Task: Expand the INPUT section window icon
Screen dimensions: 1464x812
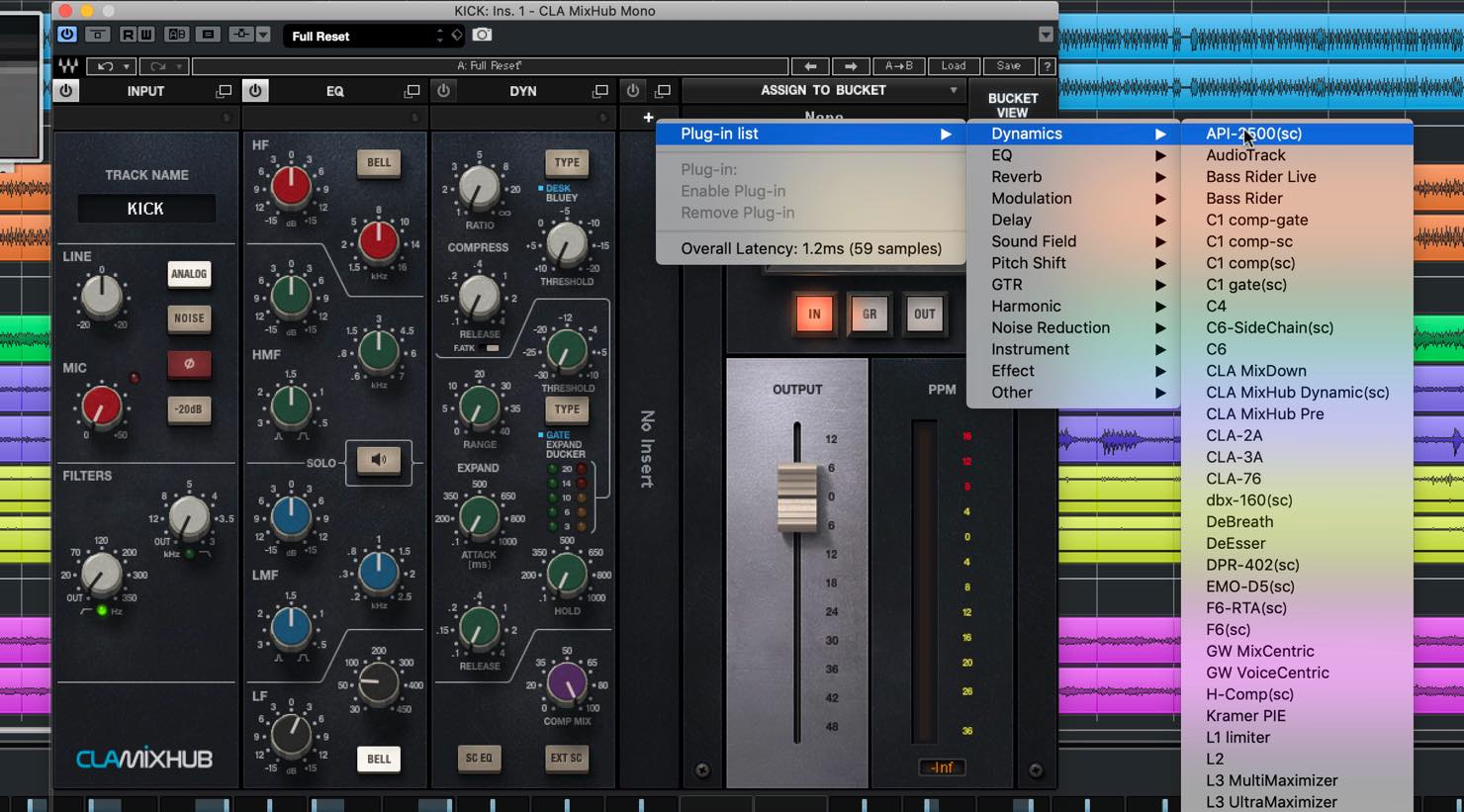Action: tap(224, 91)
